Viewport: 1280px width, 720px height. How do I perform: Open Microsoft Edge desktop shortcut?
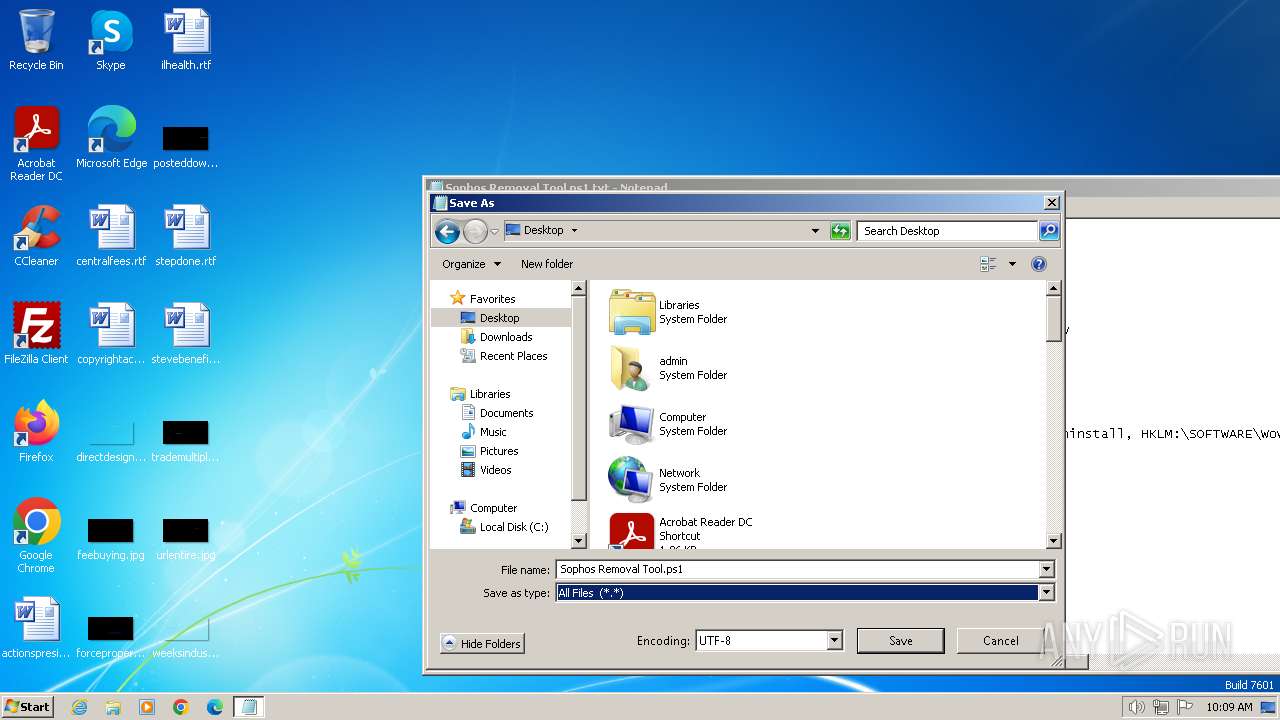pyautogui.click(x=111, y=138)
